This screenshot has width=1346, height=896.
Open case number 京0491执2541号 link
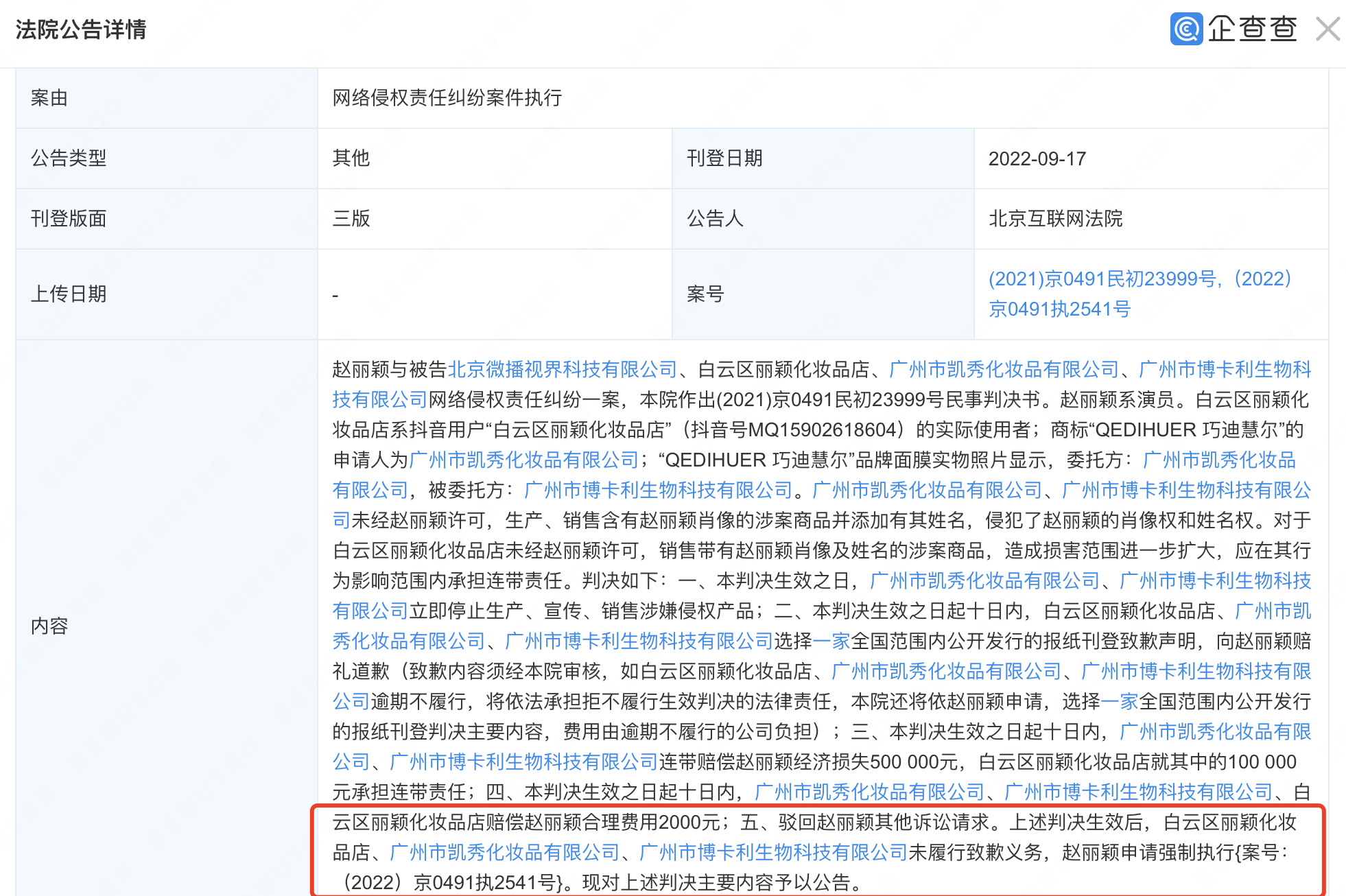click(1059, 309)
